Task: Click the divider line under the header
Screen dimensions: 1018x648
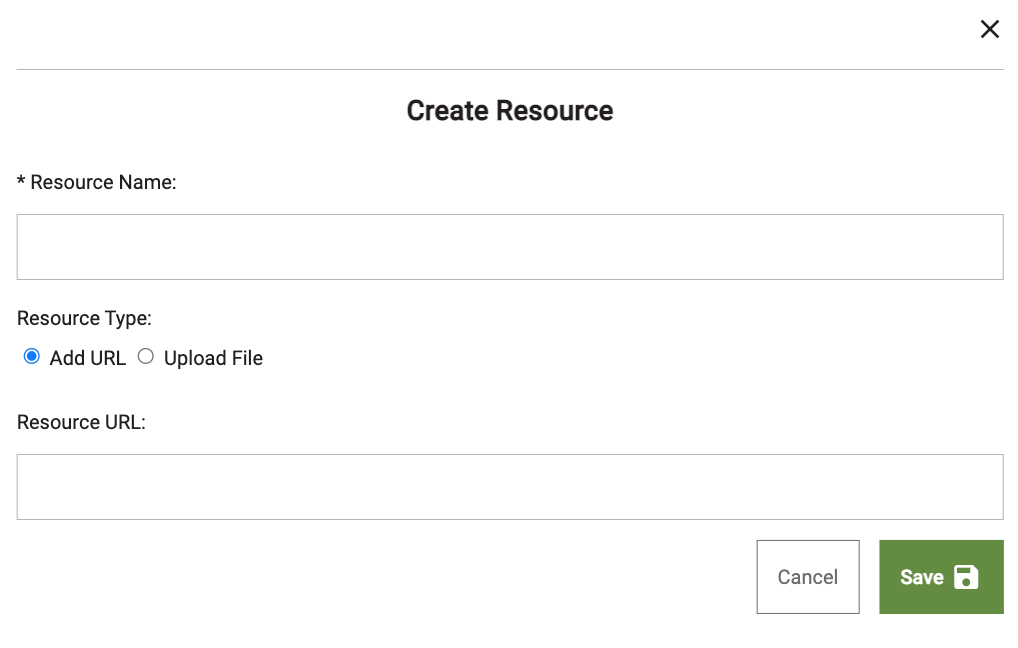Action: pyautogui.click(x=509, y=69)
